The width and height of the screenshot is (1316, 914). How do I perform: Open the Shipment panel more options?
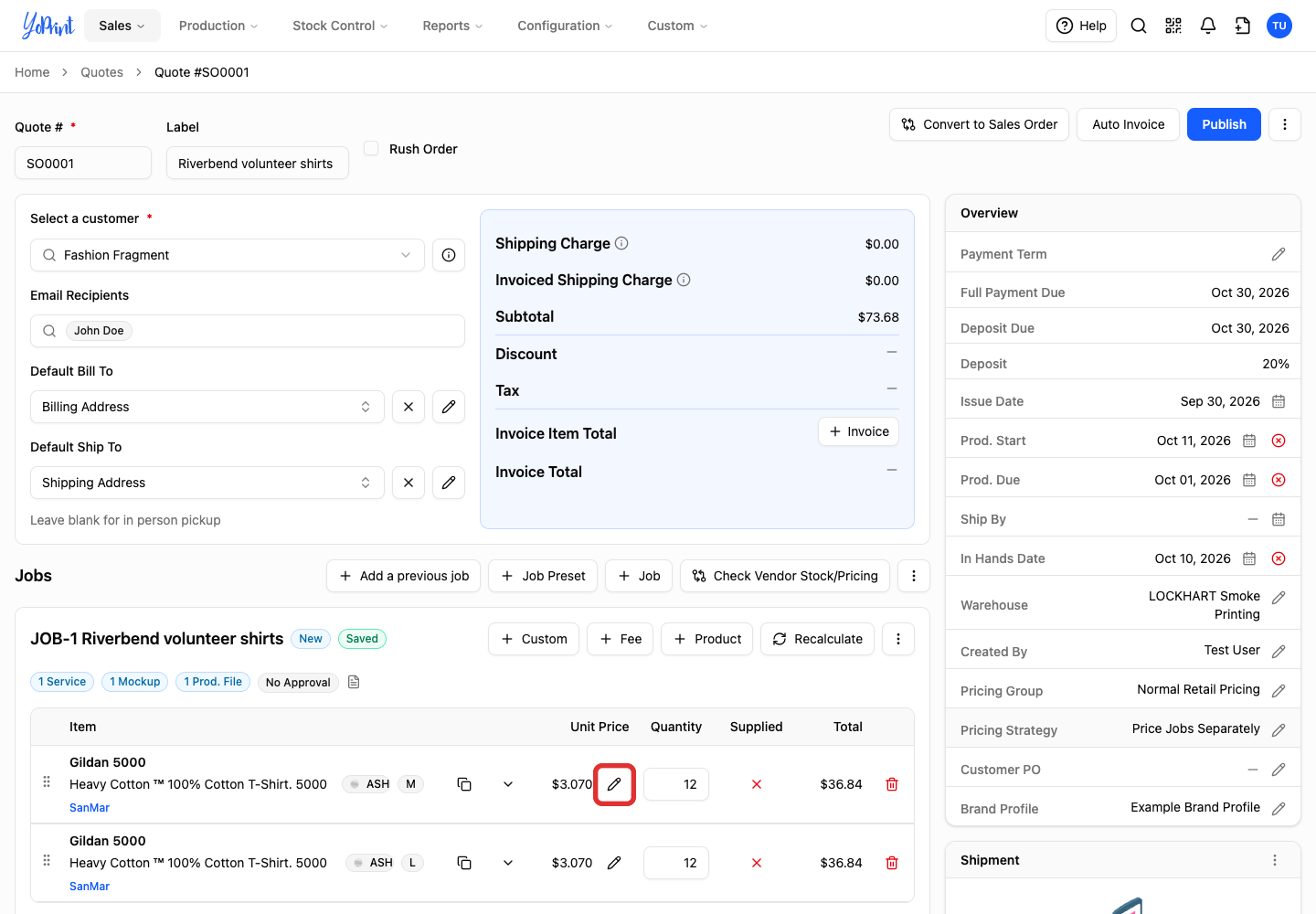[x=1275, y=860]
